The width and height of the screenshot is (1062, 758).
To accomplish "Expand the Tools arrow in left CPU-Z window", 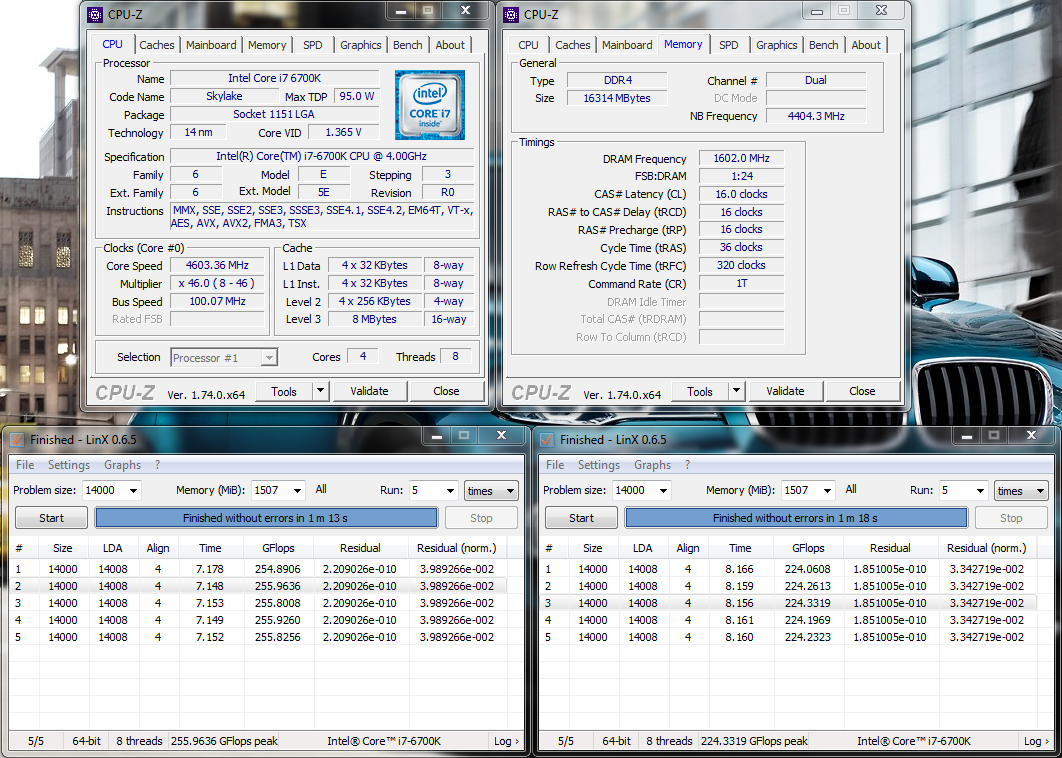I will (x=320, y=391).
